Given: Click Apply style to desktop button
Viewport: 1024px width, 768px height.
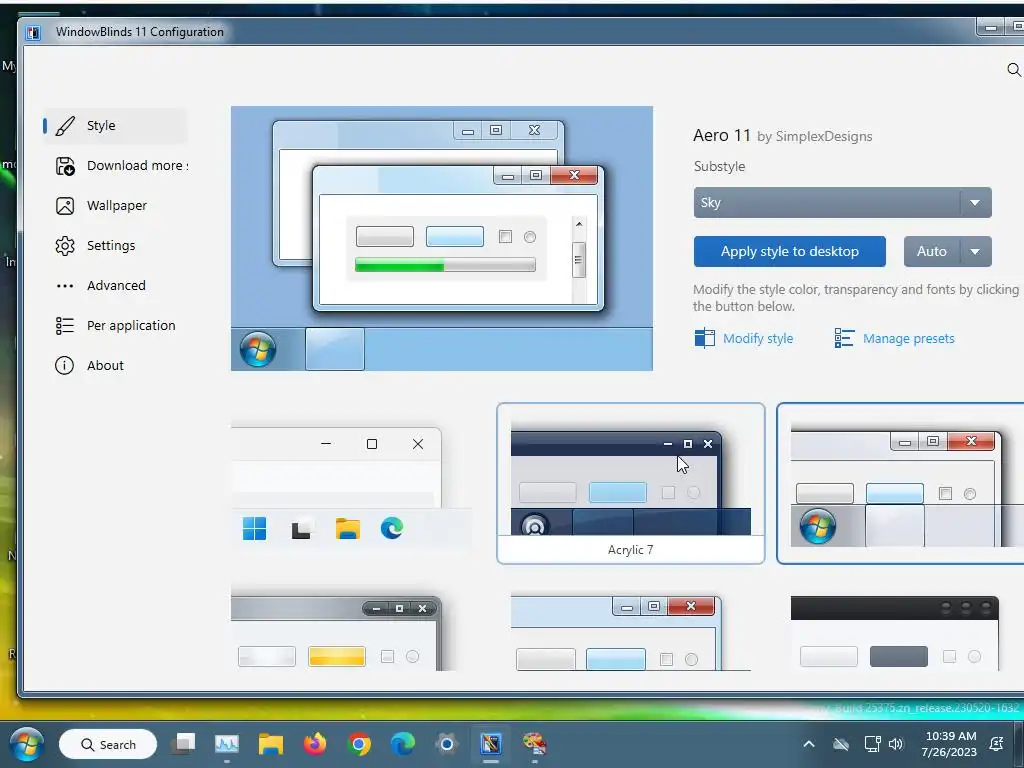Looking at the screenshot, I should (x=790, y=251).
